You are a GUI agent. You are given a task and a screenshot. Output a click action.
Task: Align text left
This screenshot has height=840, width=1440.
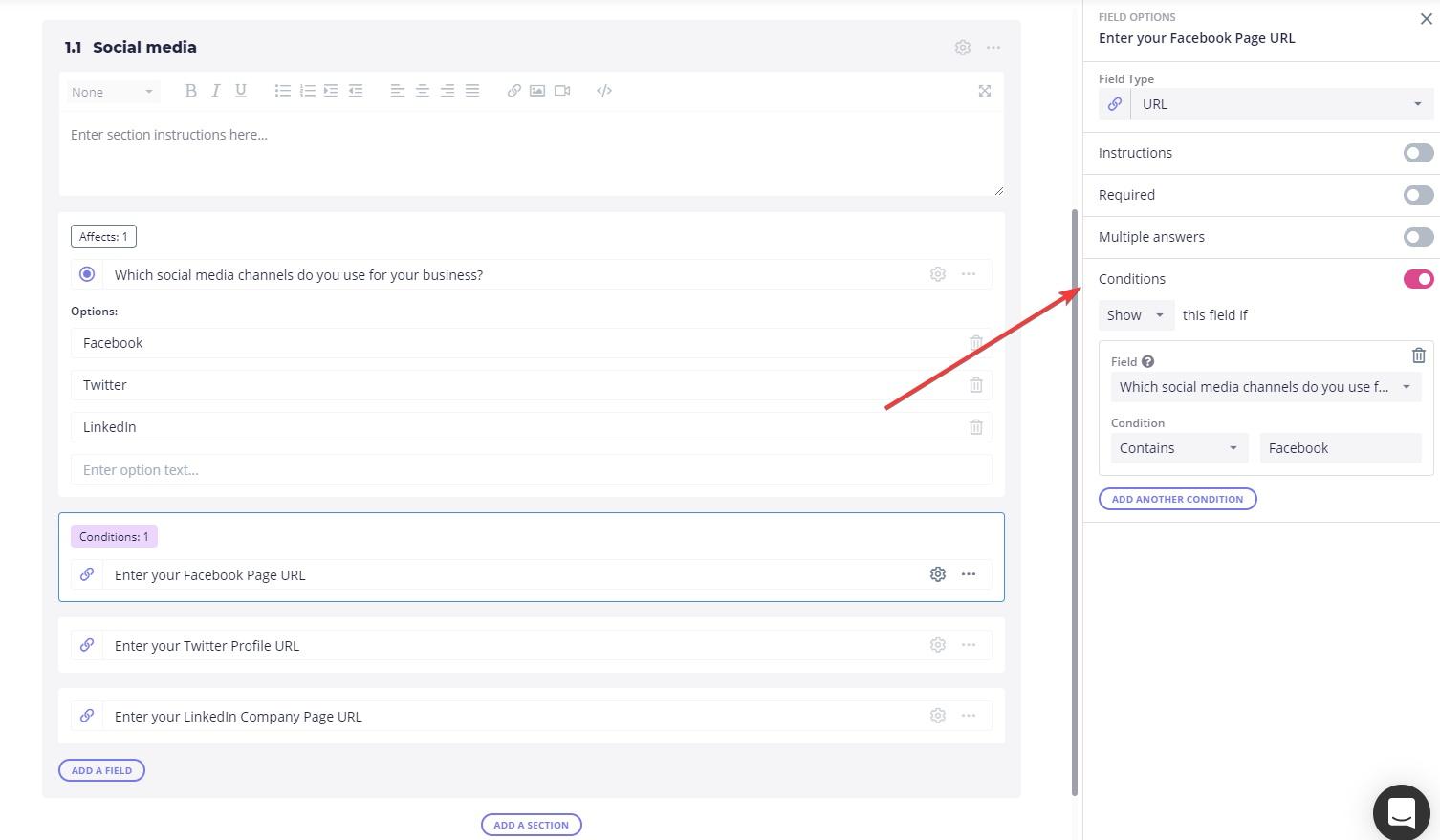tap(397, 91)
